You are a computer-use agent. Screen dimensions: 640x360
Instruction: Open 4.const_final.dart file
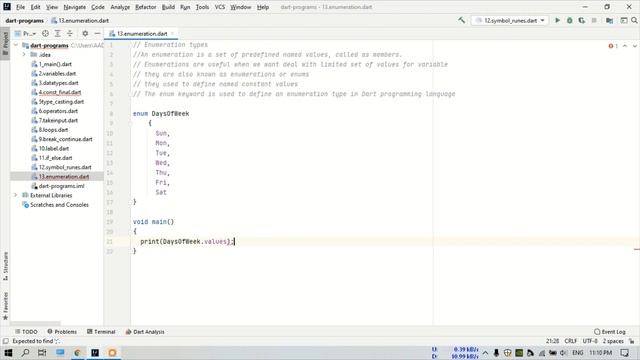60,92
